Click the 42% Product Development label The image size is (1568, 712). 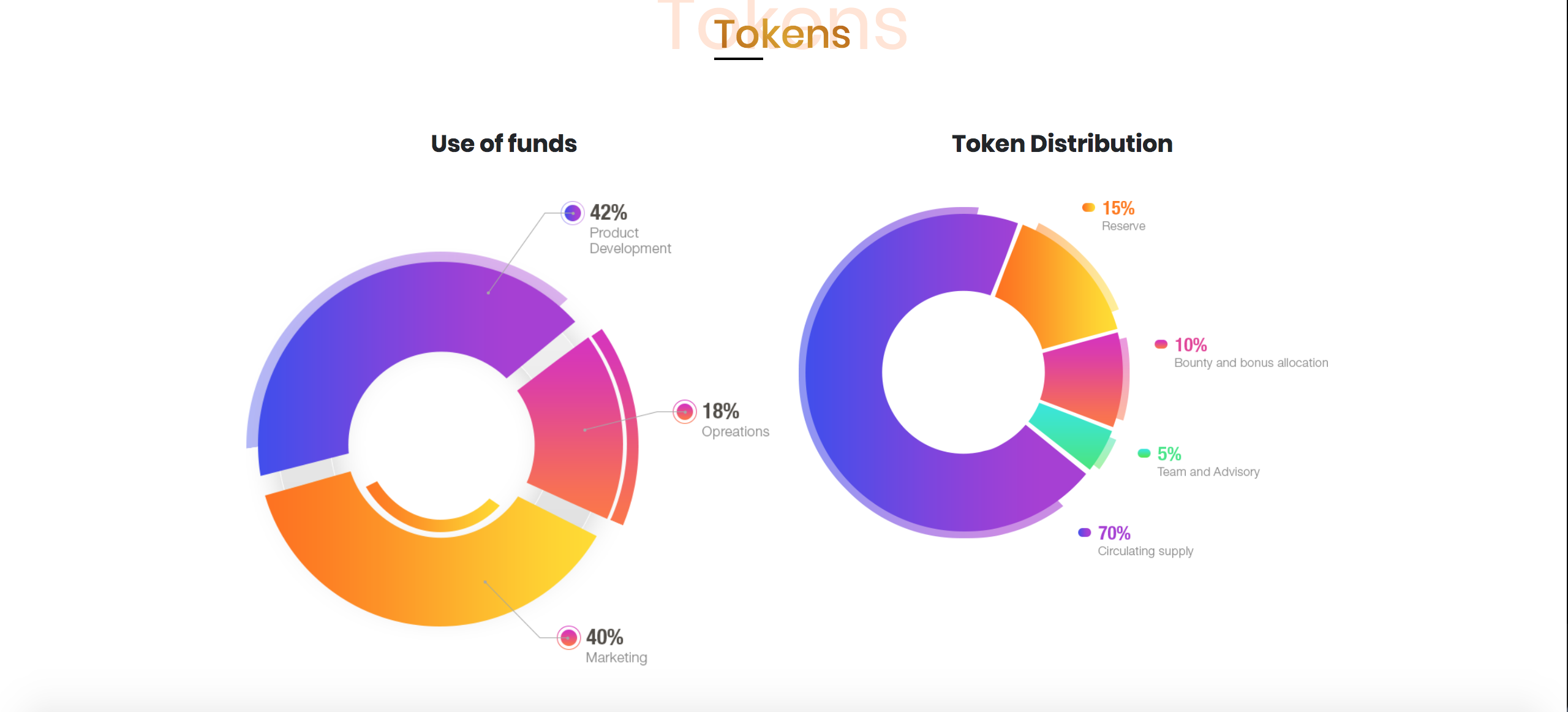[x=630, y=229]
